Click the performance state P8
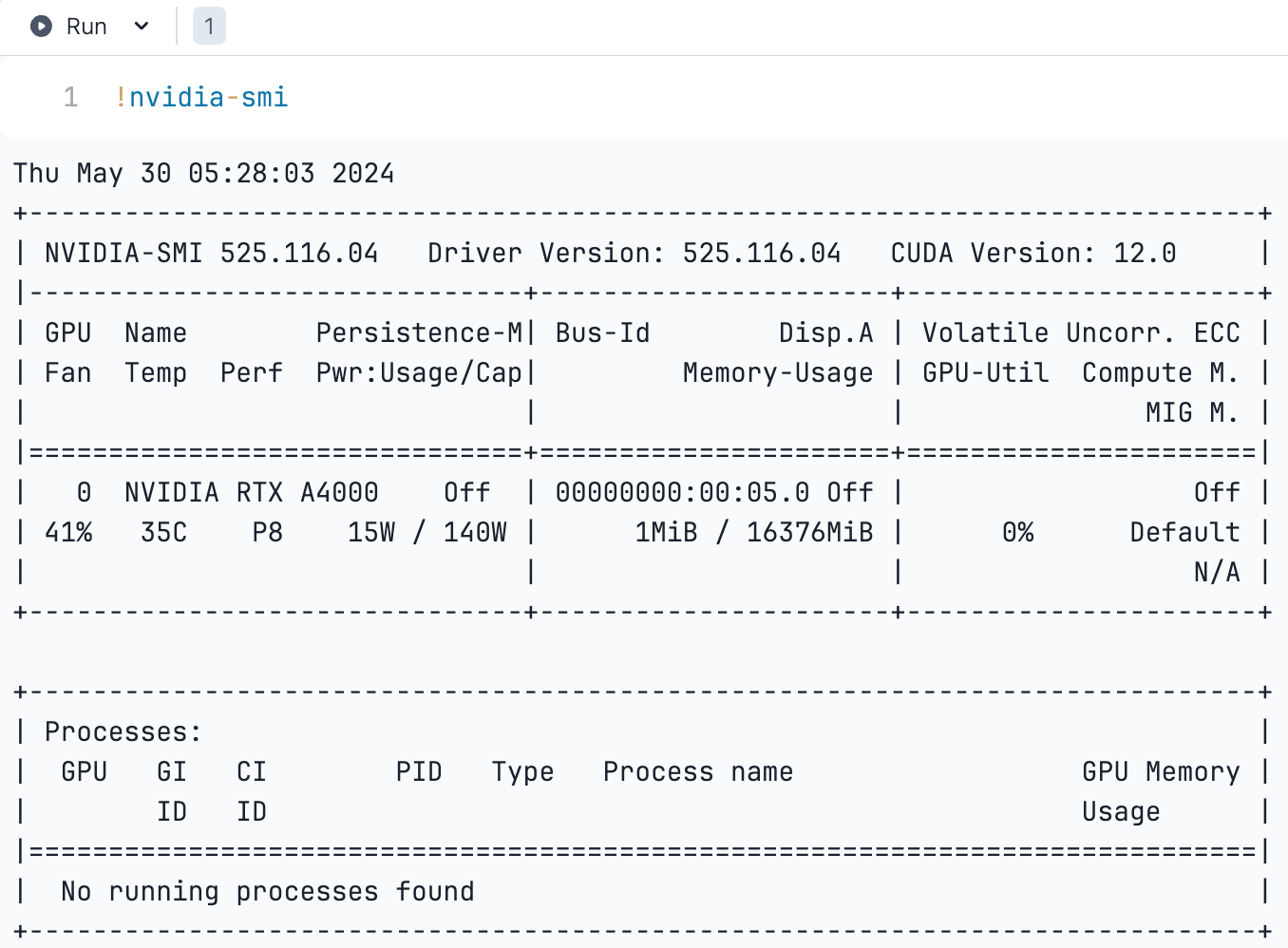1288x948 pixels. [267, 532]
